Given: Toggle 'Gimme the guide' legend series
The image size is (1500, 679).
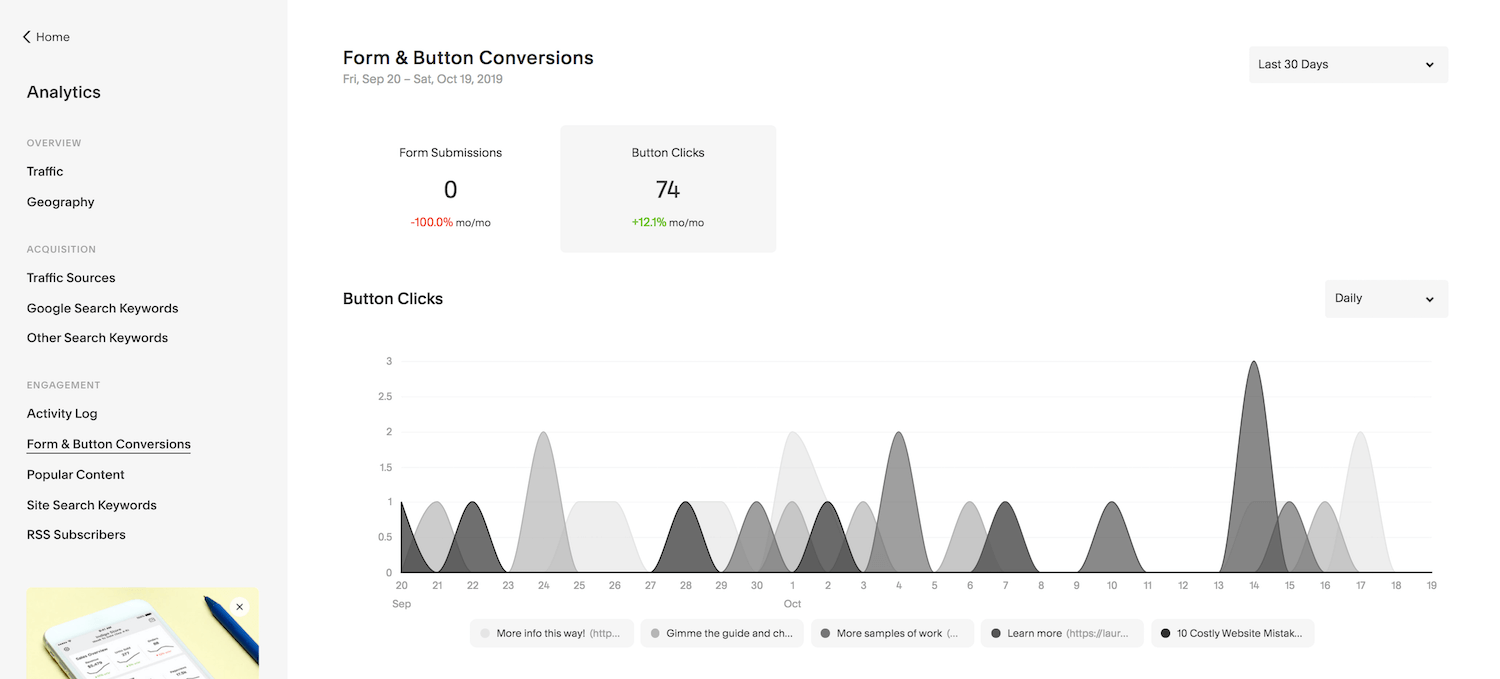Looking at the screenshot, I should click(x=722, y=633).
